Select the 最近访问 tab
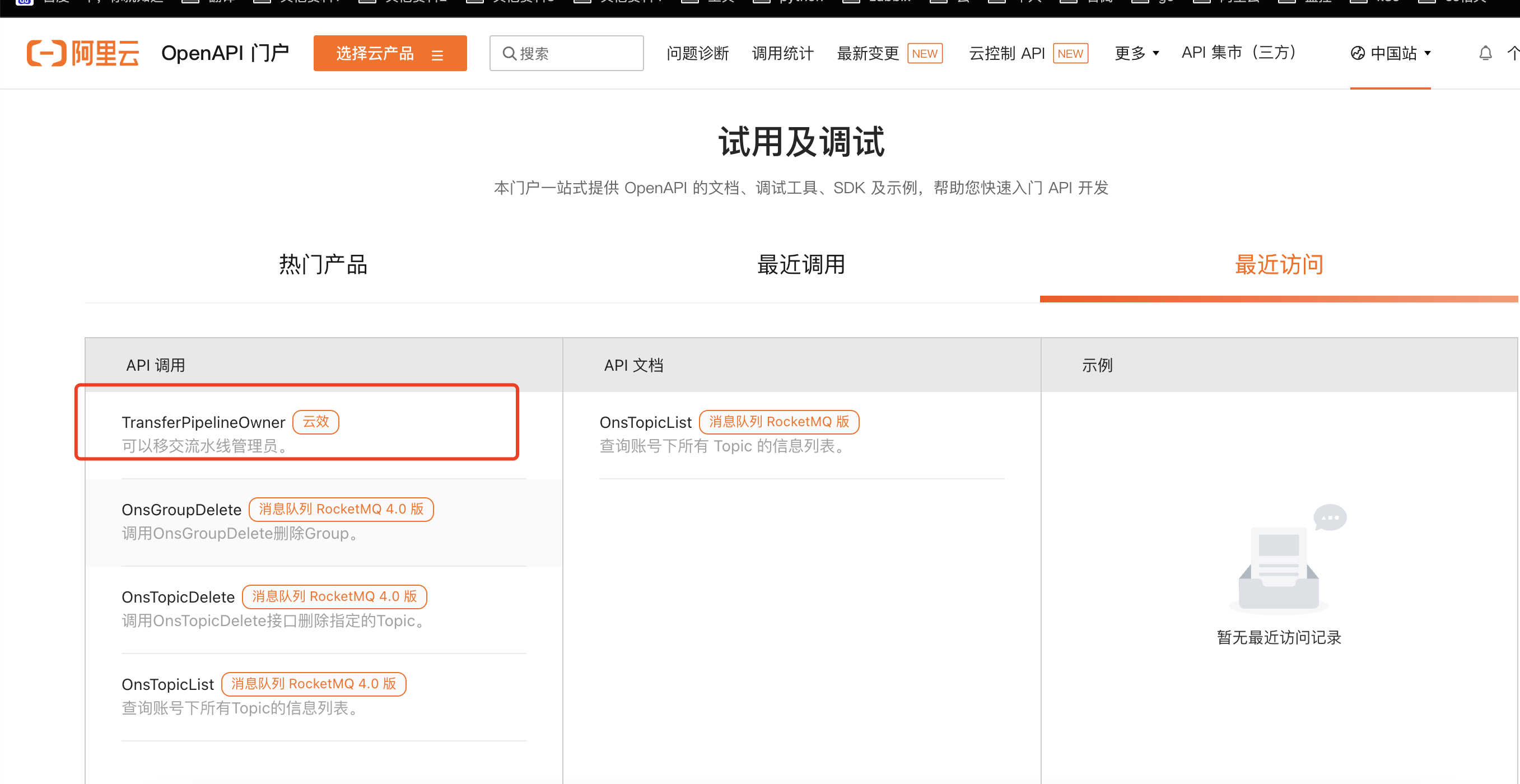 point(1279,264)
